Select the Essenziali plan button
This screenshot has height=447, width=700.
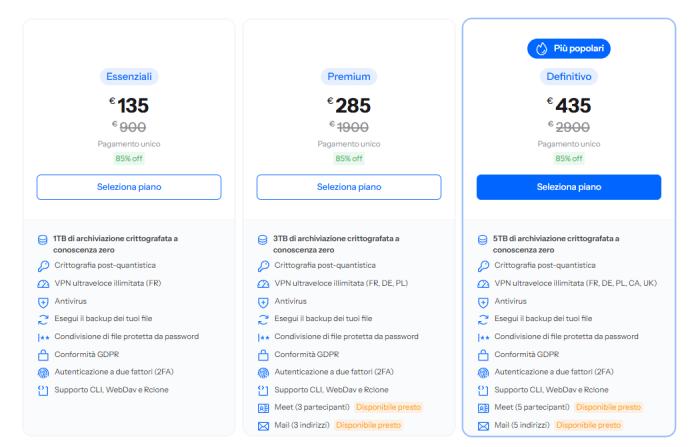[129, 187]
